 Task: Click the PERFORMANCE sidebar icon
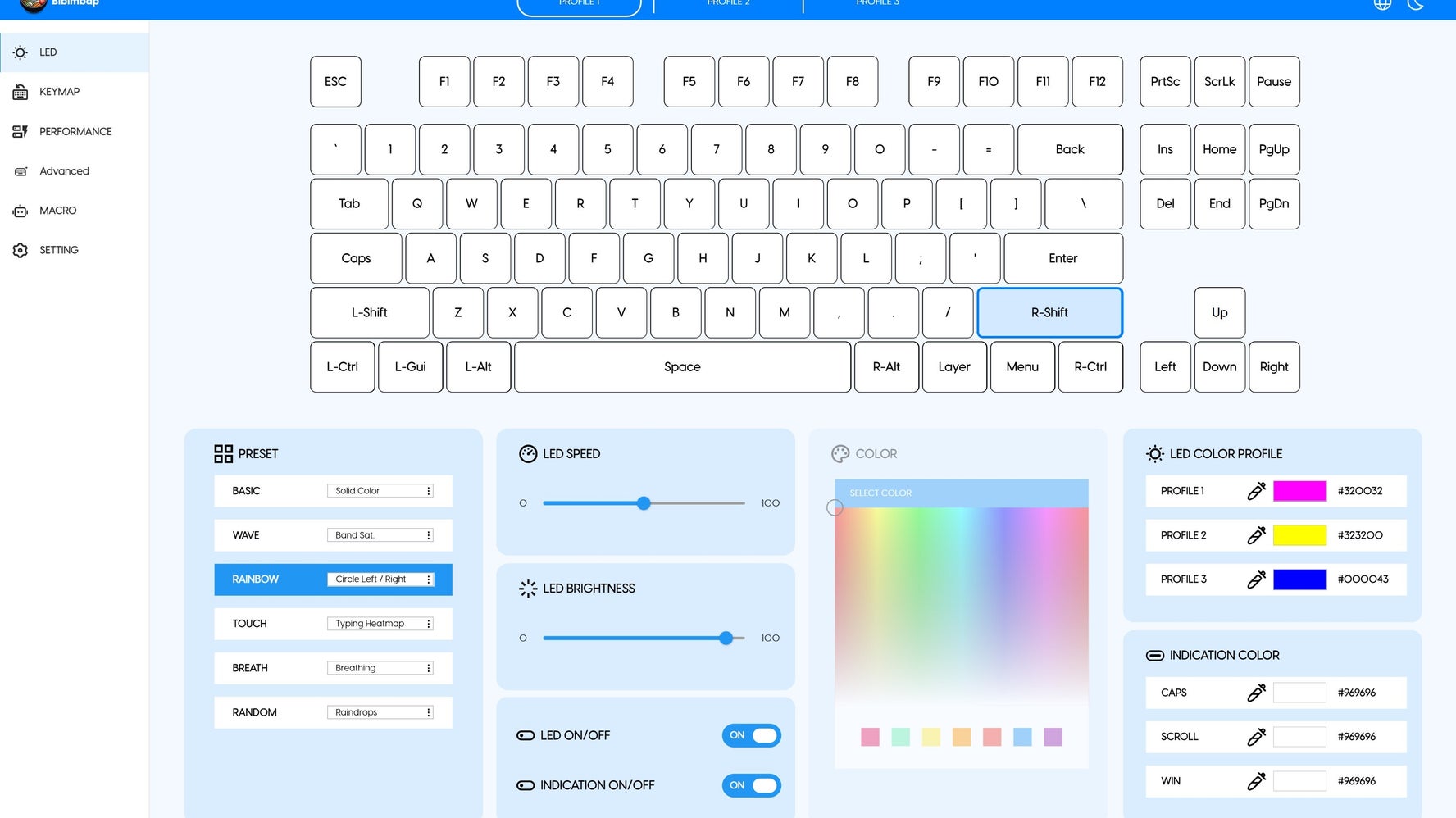pos(20,131)
